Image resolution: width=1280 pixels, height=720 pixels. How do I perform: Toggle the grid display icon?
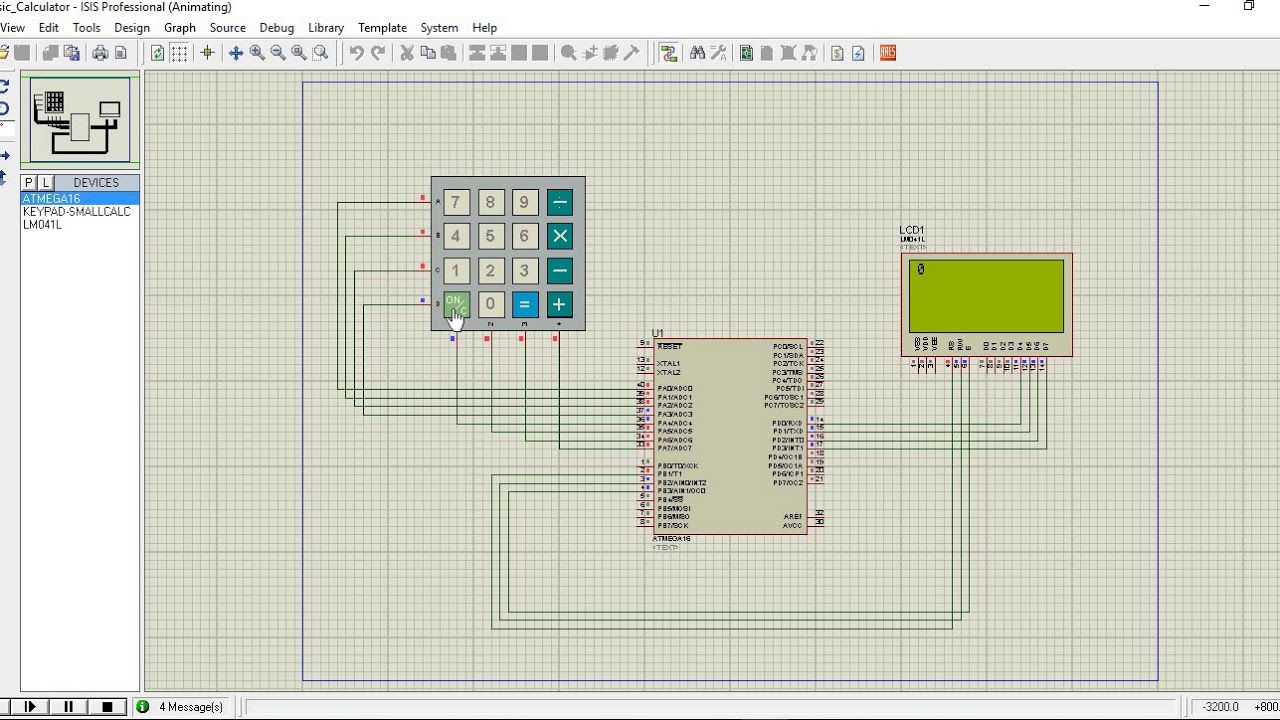tap(179, 53)
